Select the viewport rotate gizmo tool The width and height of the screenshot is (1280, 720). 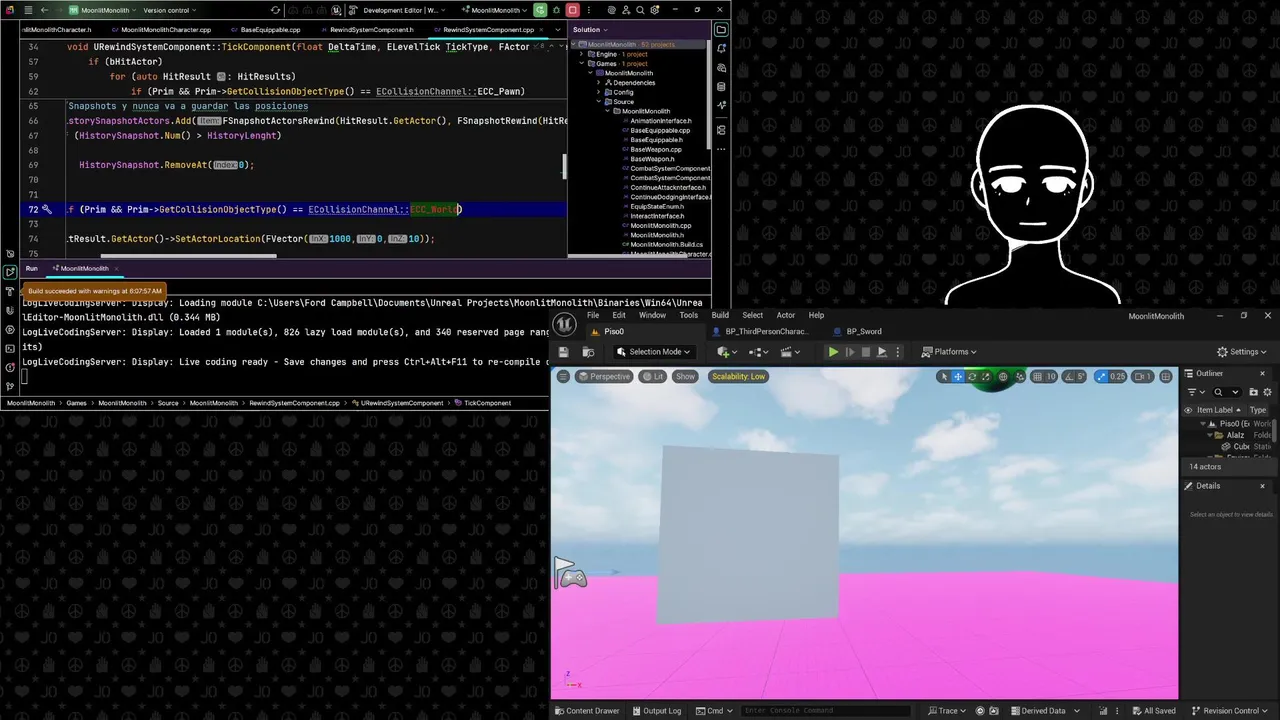972,376
